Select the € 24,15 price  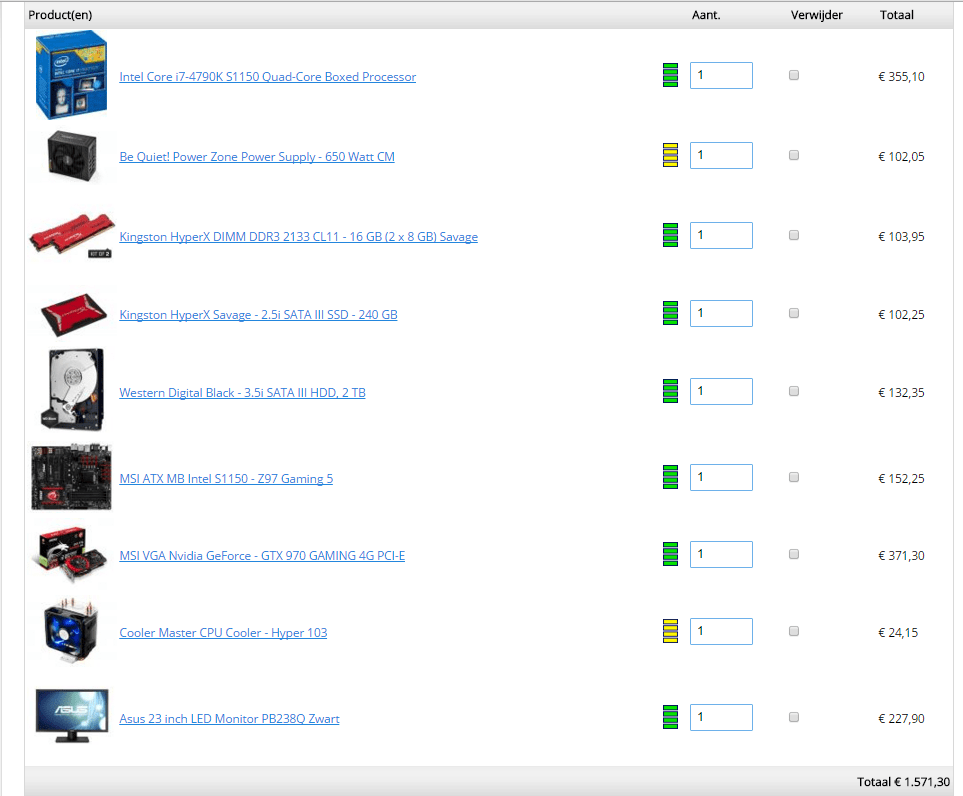click(x=898, y=633)
